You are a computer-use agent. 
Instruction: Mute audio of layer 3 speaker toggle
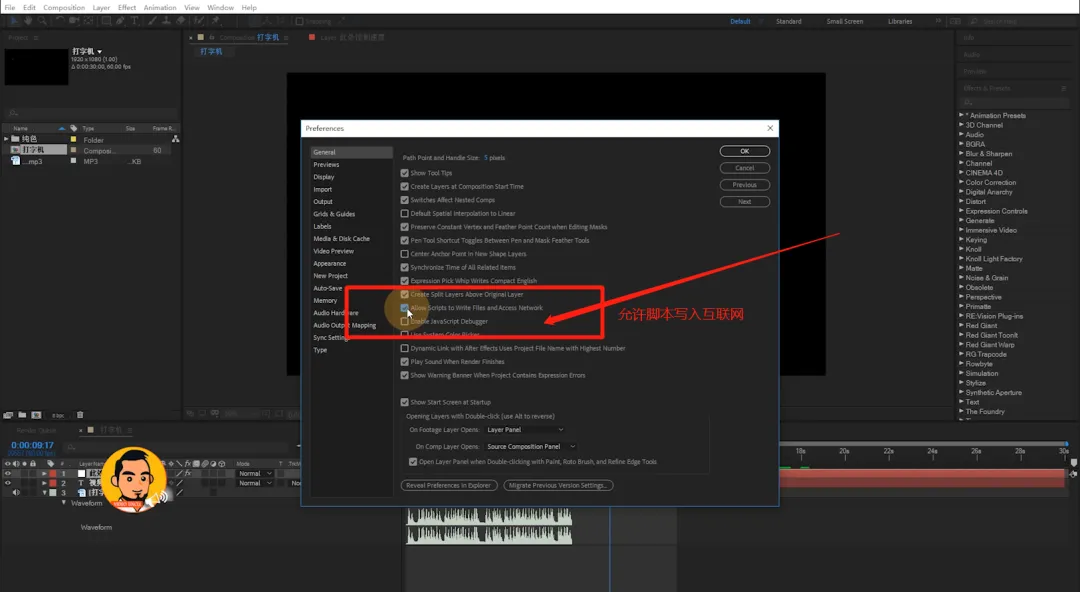click(16, 493)
